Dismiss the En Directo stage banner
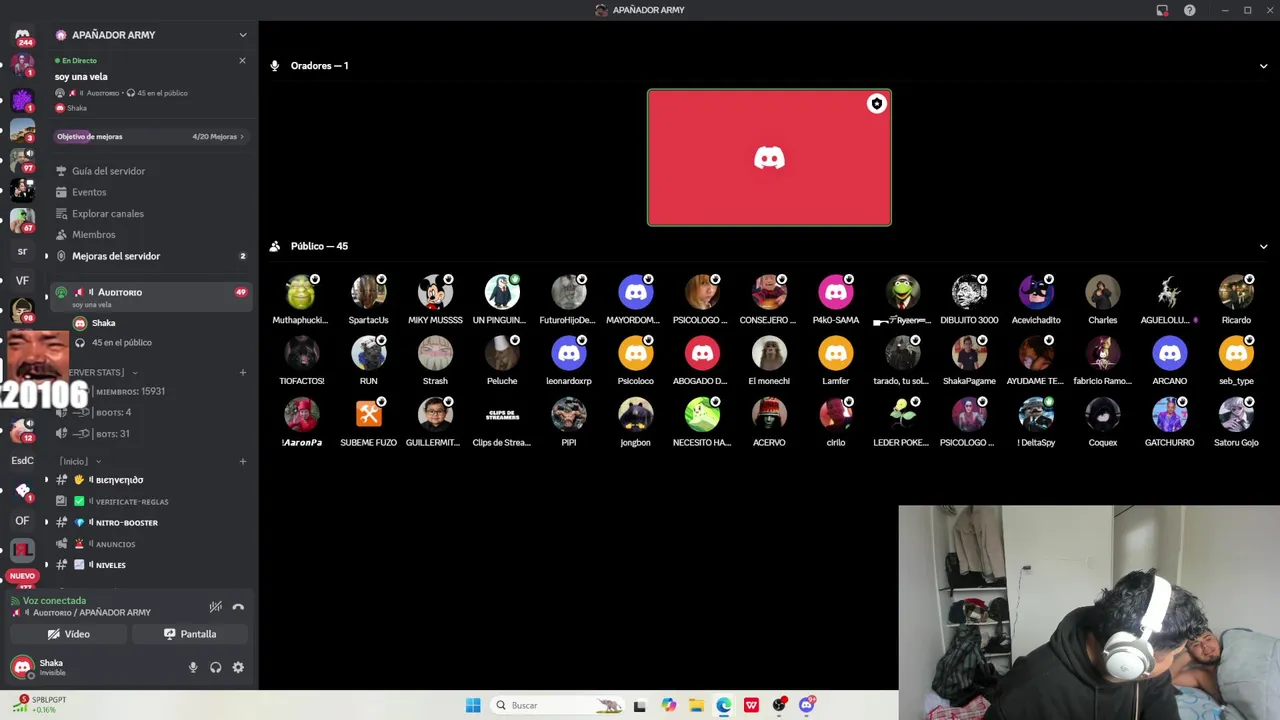This screenshot has height=720, width=1280. (242, 61)
